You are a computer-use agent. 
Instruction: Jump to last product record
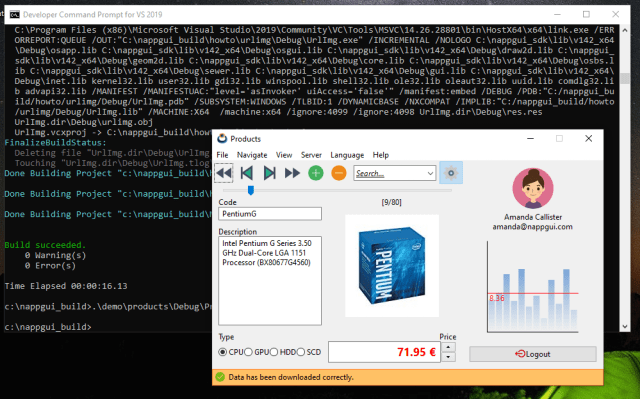292,173
